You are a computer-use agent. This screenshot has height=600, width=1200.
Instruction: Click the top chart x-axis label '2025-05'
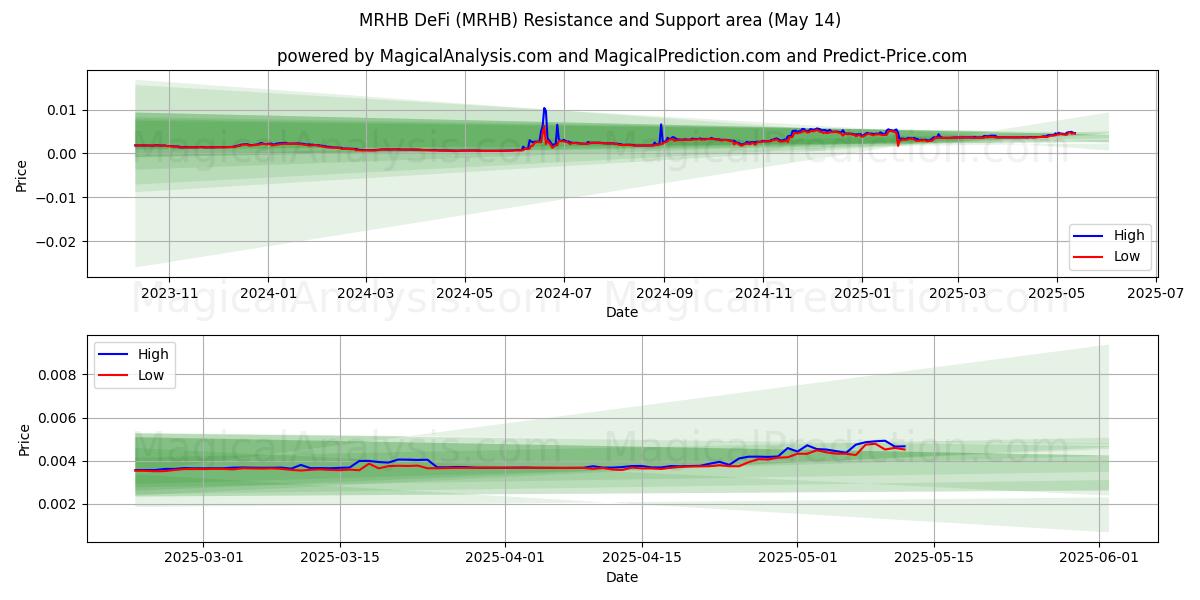coord(1058,294)
